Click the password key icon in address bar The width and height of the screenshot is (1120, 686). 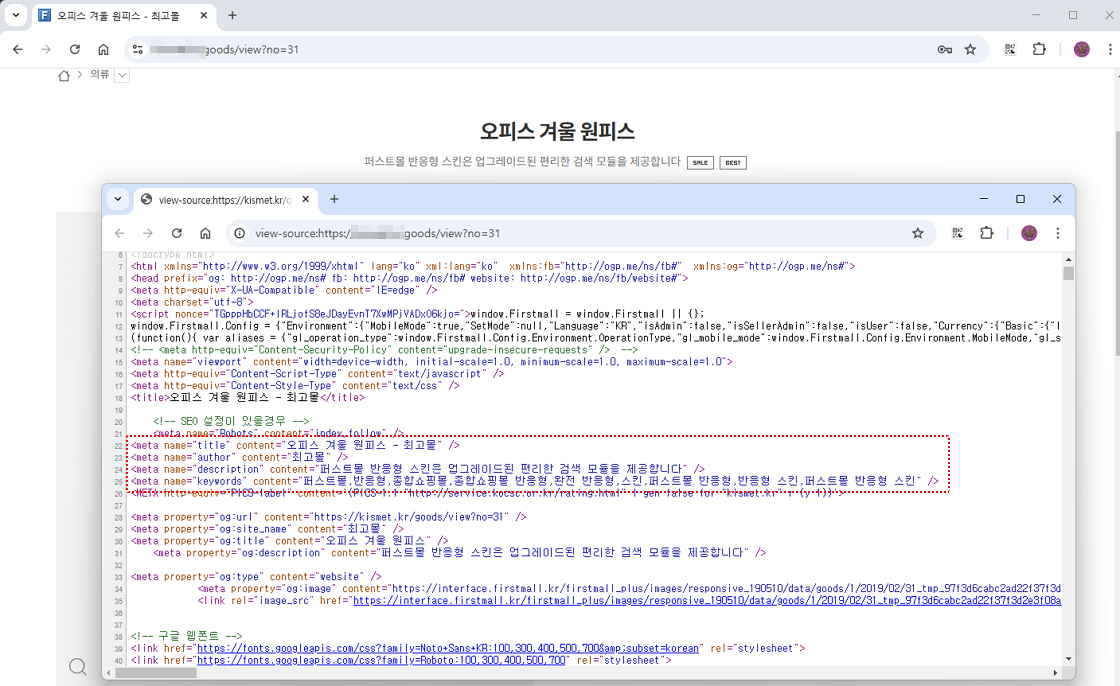(944, 49)
